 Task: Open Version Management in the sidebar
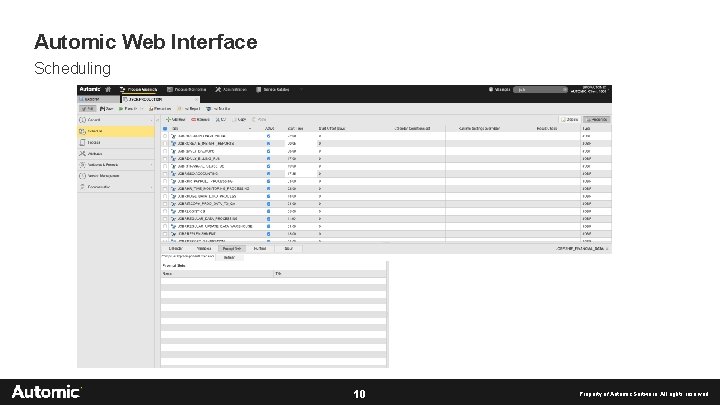pos(116,176)
